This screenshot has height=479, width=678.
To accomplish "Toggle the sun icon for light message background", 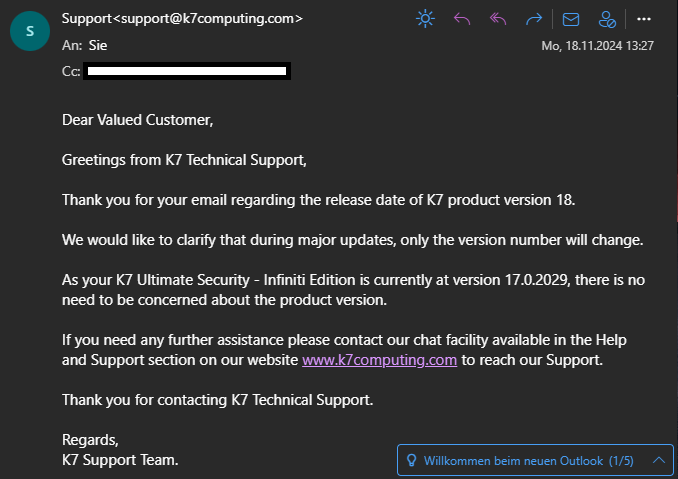I will [425, 19].
